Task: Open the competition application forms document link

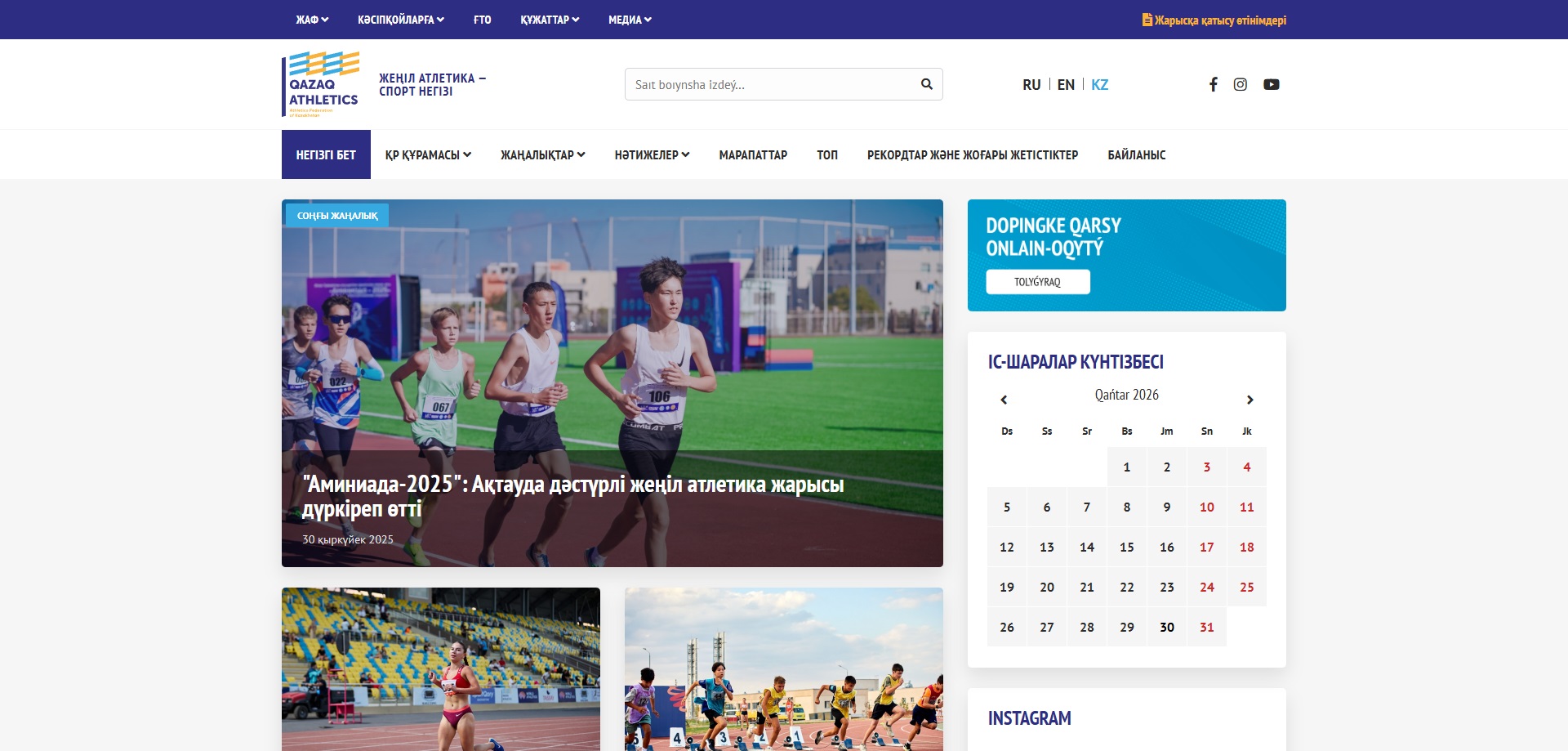Action: click(x=1214, y=20)
